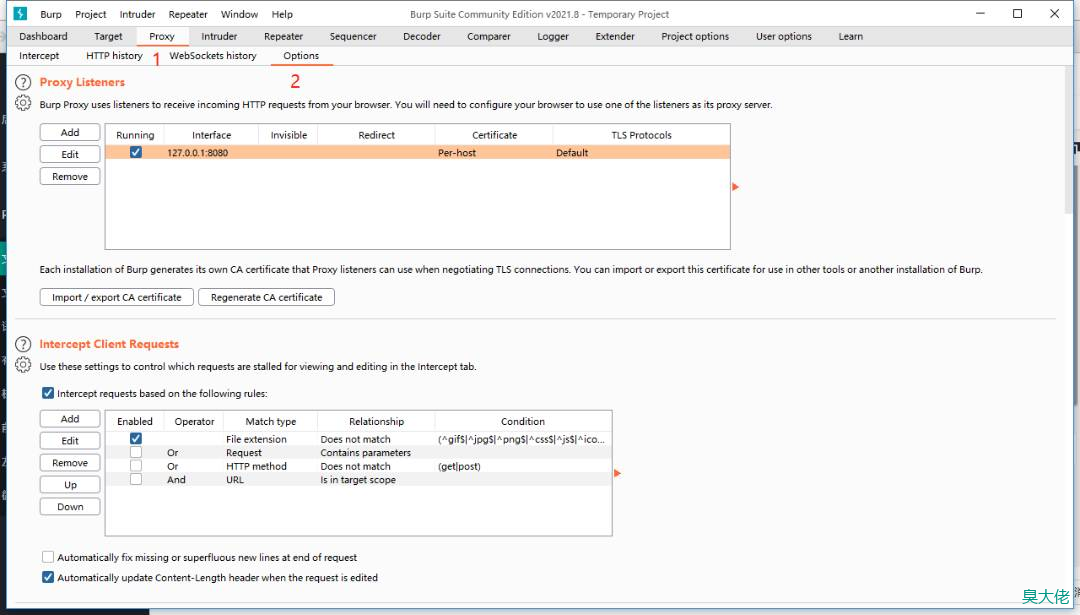Click Regenerate CA certificate
1080x615 pixels.
tap(267, 297)
